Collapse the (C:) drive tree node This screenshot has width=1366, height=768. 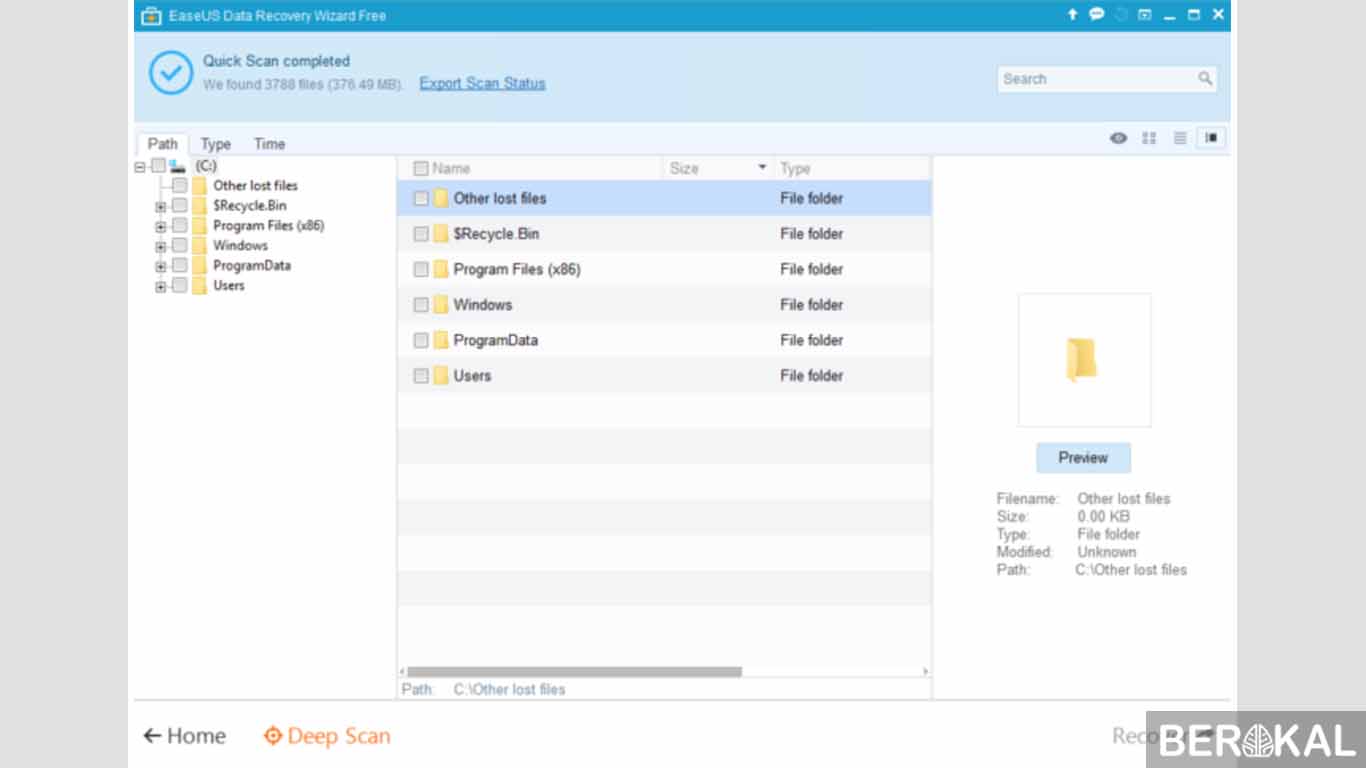pyautogui.click(x=139, y=167)
